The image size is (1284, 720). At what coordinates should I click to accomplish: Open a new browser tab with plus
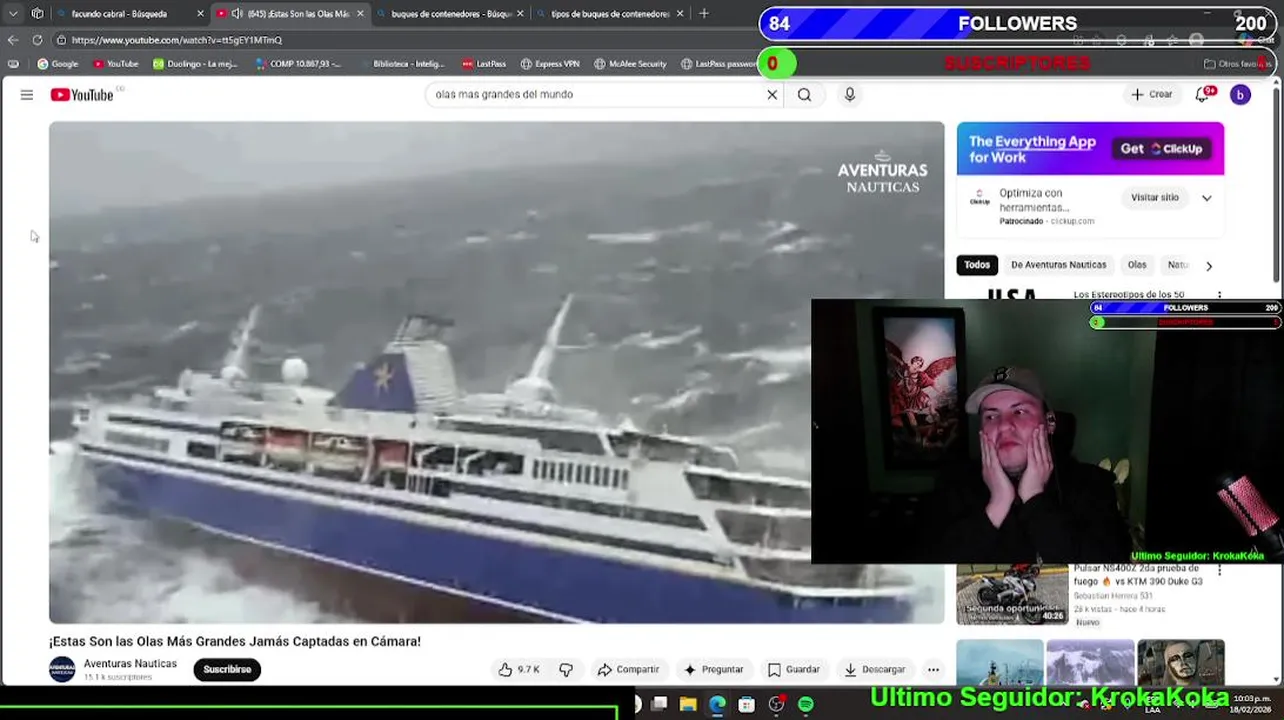(x=704, y=13)
